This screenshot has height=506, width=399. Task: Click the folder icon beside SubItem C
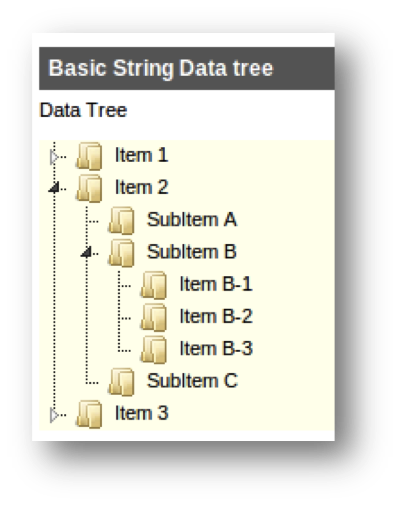122,382
